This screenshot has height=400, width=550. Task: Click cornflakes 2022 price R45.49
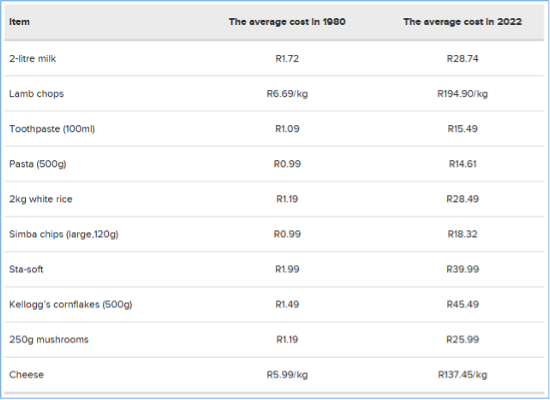pyautogui.click(x=462, y=304)
